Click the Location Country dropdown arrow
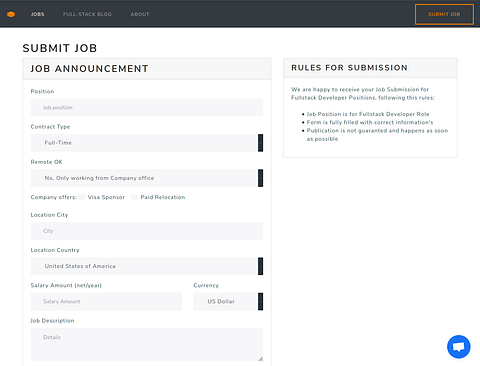 pos(260,266)
